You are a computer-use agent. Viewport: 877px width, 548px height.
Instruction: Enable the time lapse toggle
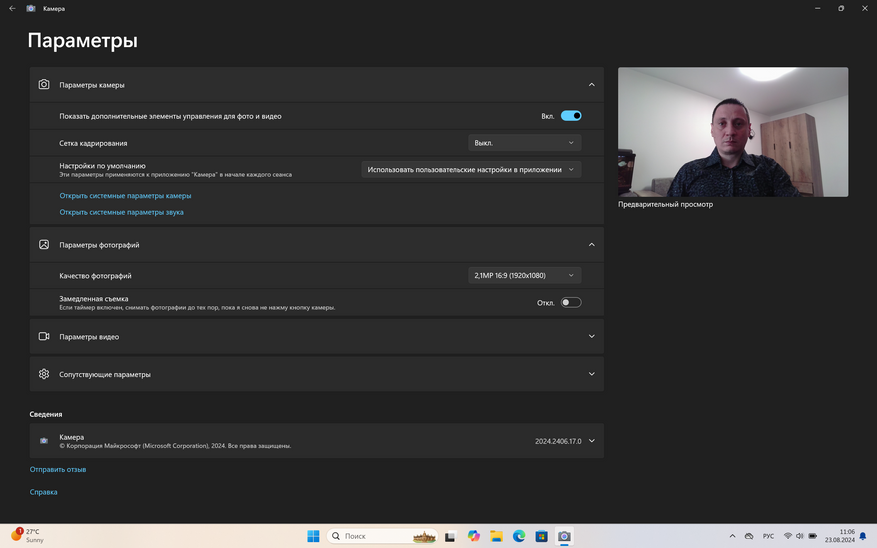click(571, 302)
